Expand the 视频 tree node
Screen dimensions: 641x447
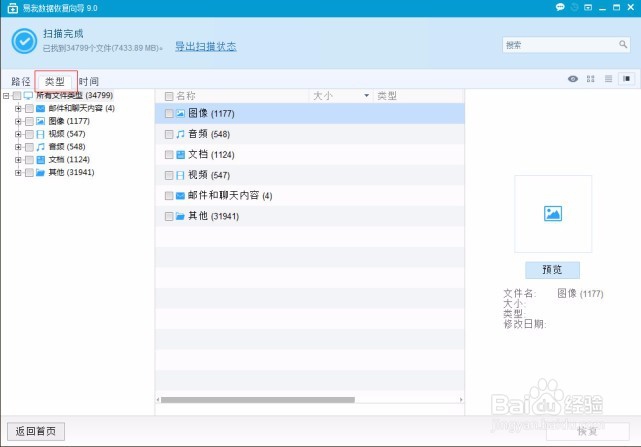coord(18,134)
